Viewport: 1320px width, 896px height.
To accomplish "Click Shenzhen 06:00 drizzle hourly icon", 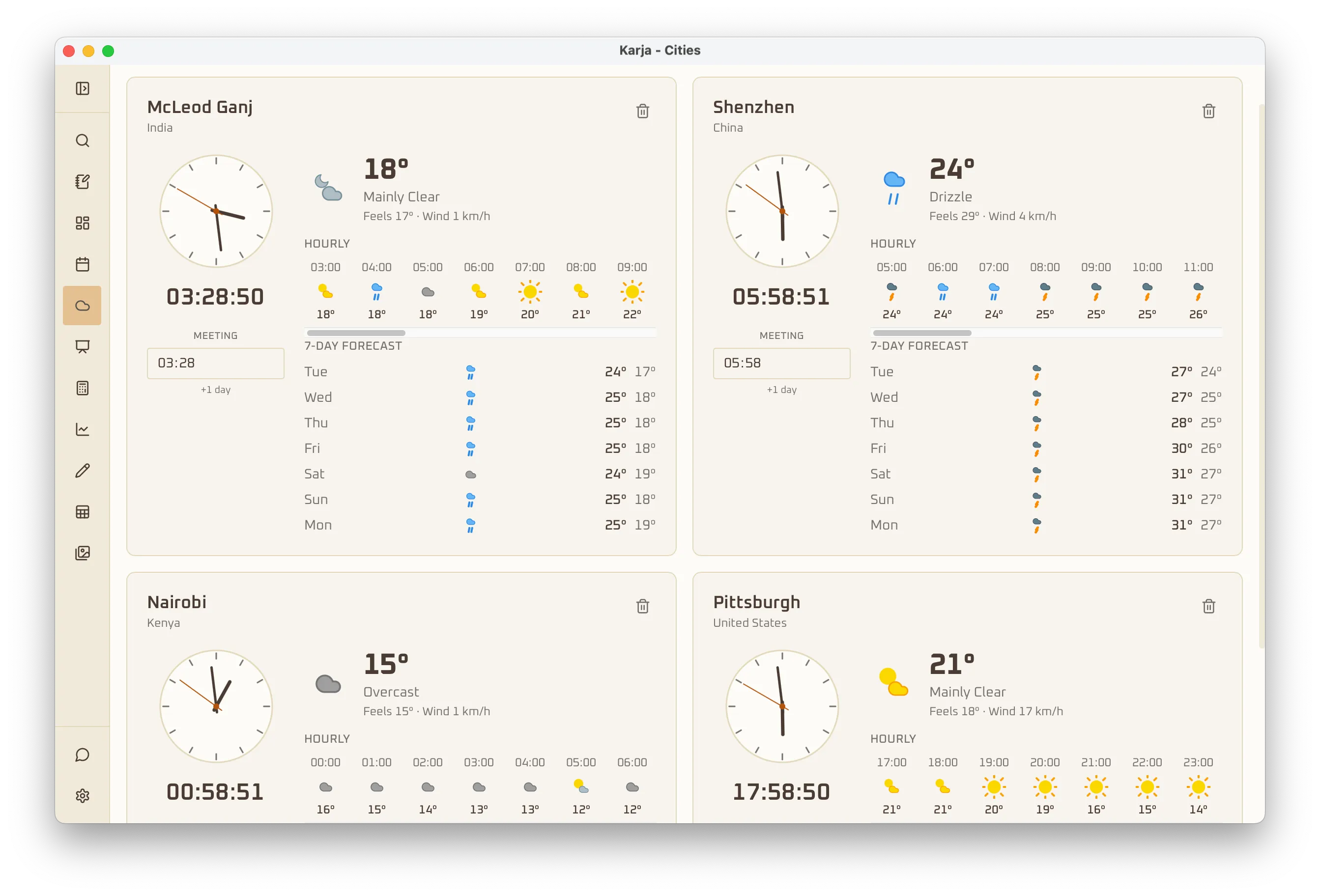I will tap(943, 292).
